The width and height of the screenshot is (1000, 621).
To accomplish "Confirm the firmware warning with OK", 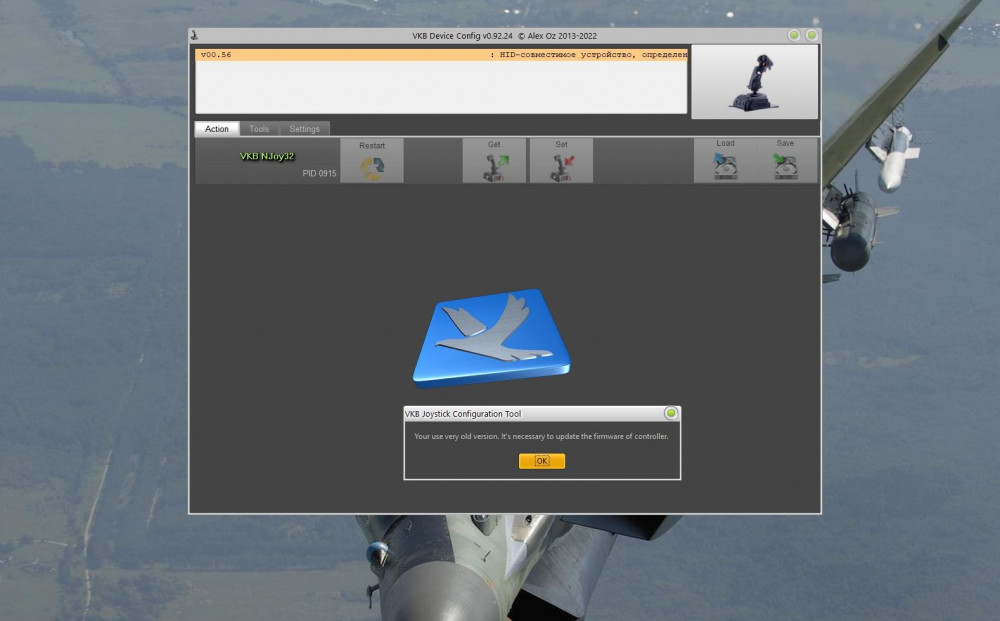I will tap(541, 461).
